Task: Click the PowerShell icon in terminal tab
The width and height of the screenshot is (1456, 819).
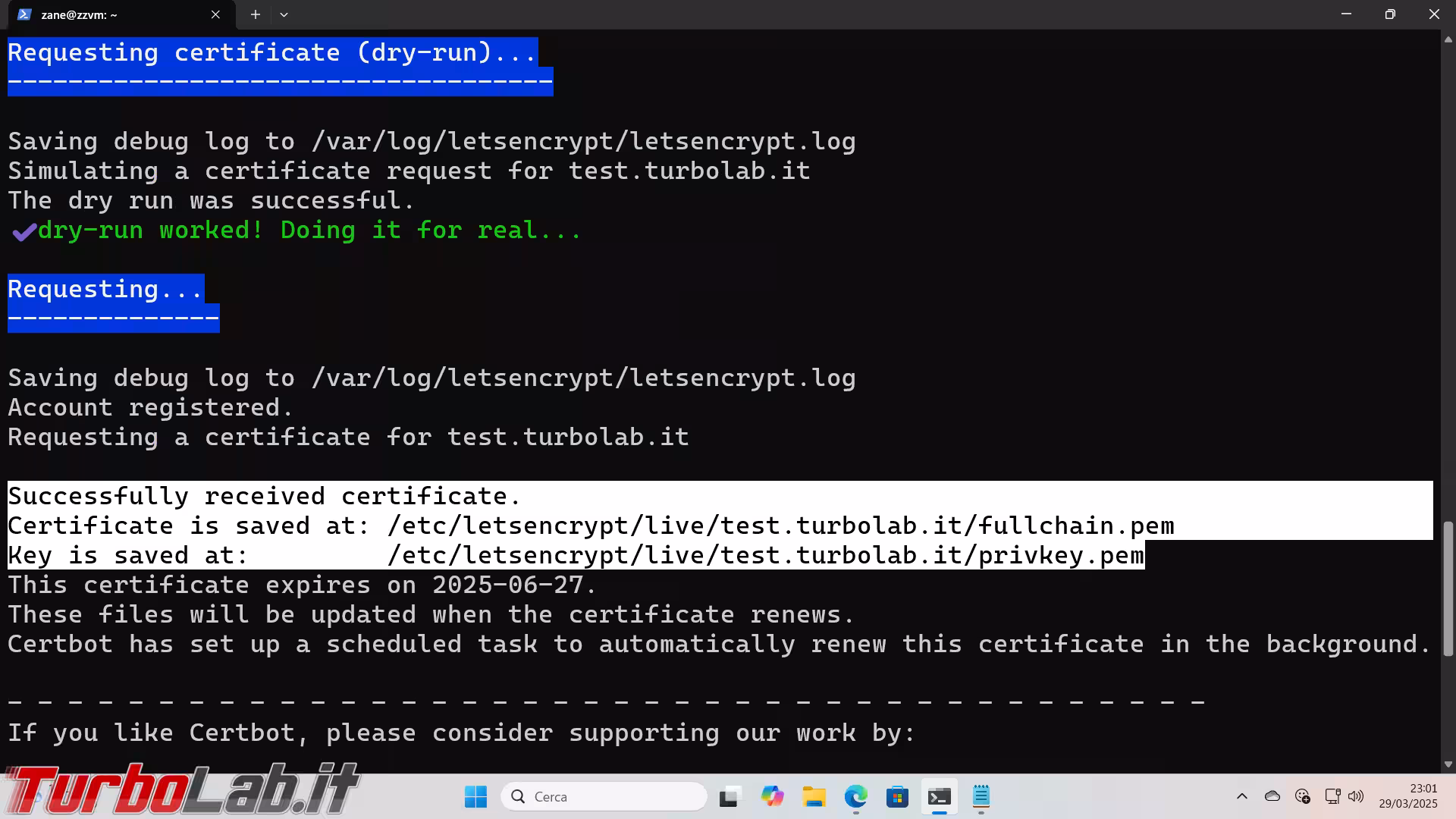Action: pyautogui.click(x=24, y=14)
